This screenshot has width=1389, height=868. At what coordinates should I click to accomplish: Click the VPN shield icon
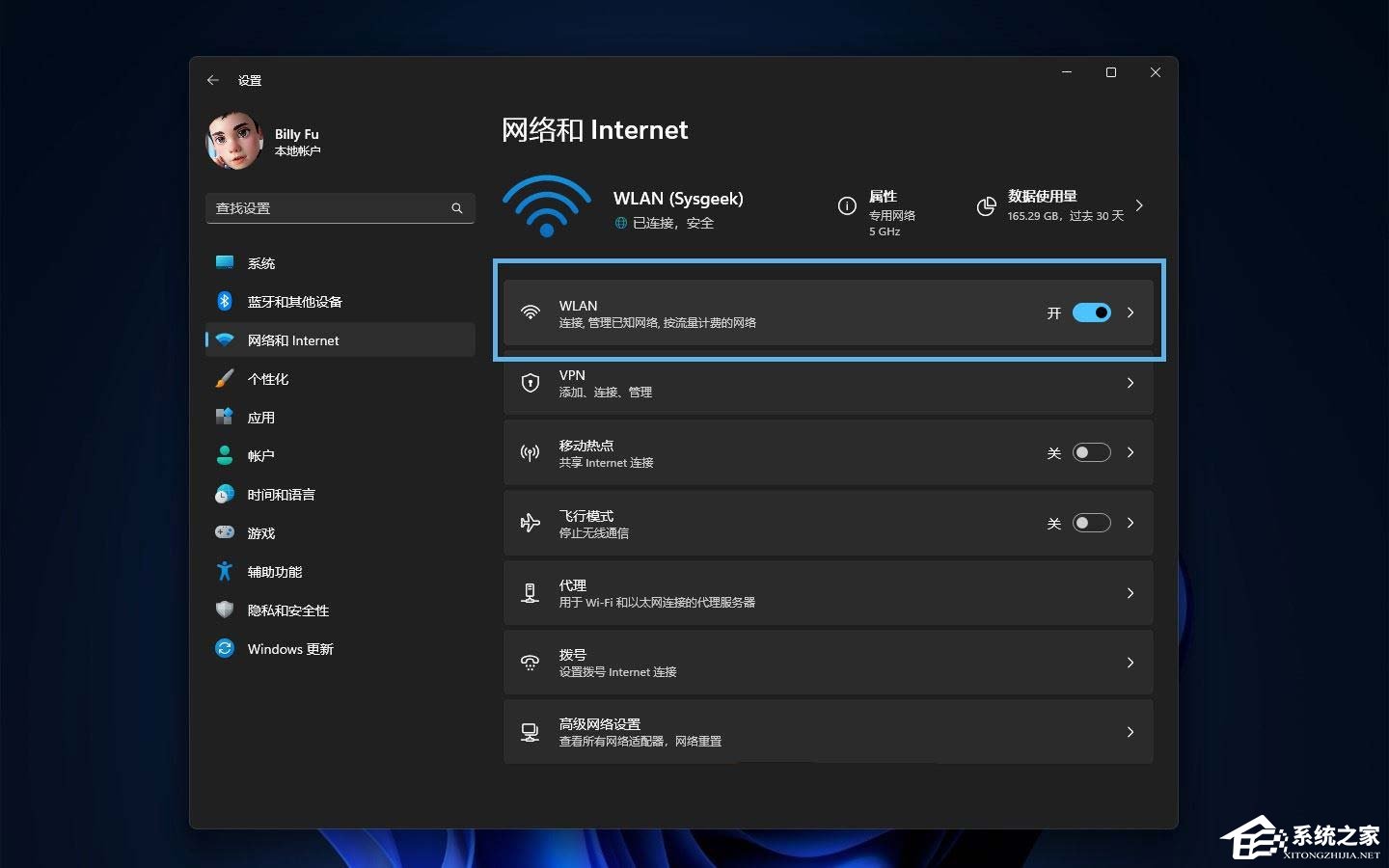530,383
